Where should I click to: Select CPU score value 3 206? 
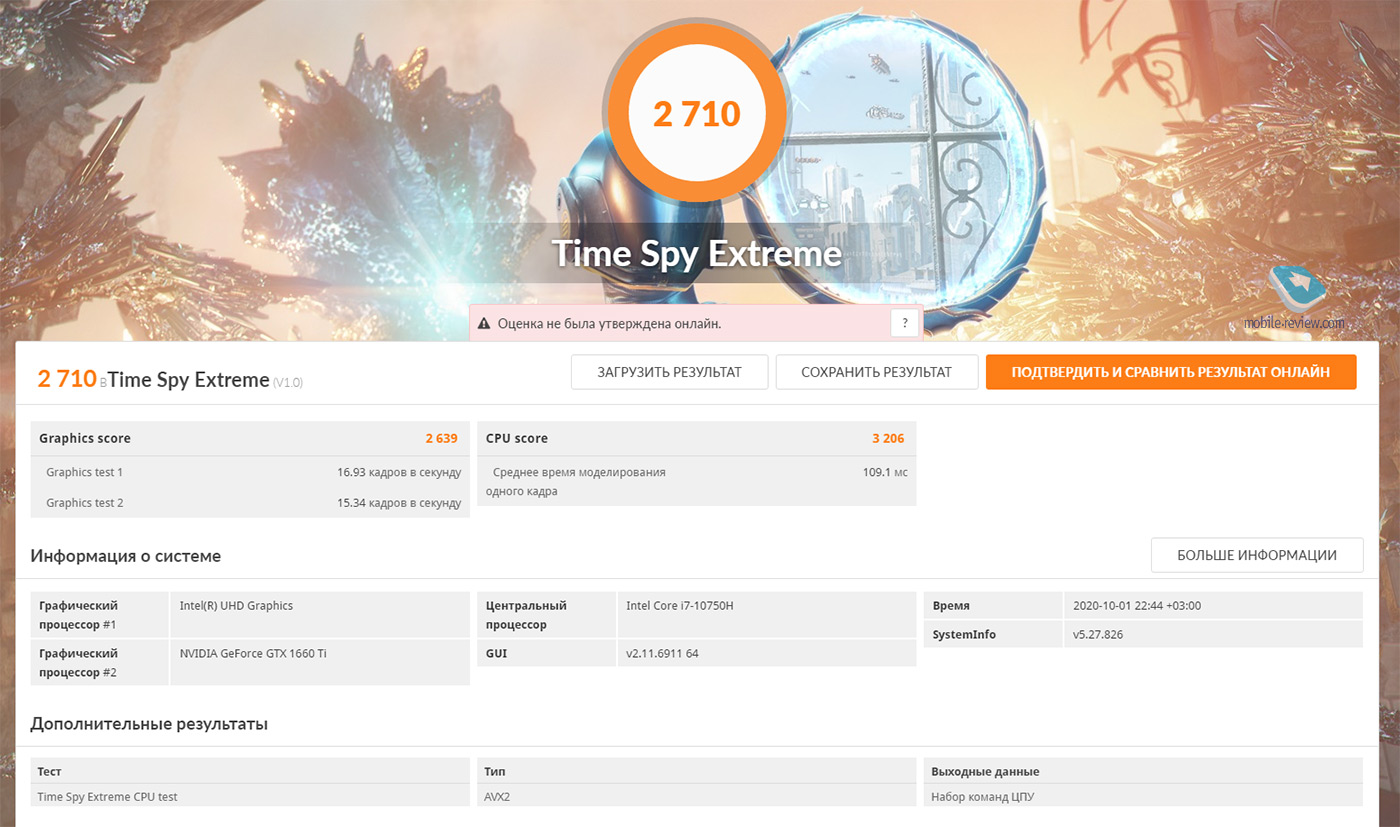click(888, 438)
